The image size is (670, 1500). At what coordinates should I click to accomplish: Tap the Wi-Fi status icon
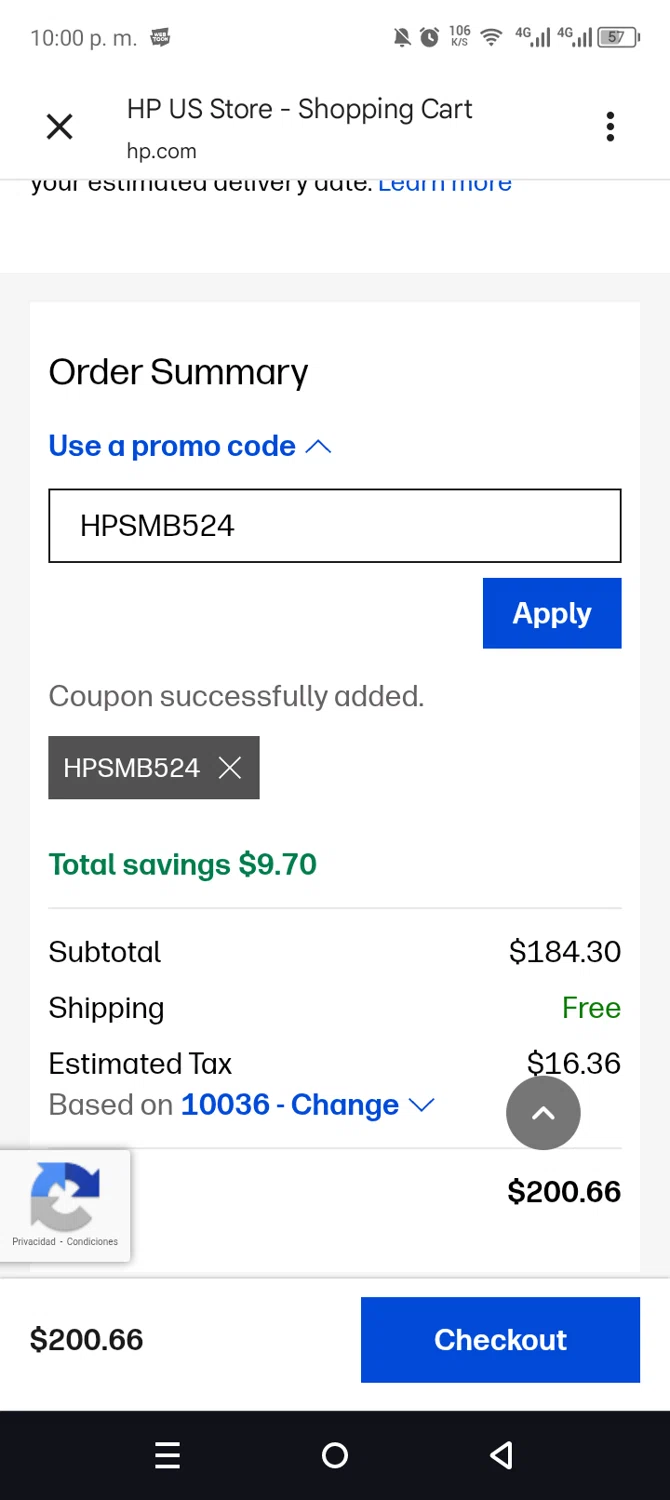[491, 38]
